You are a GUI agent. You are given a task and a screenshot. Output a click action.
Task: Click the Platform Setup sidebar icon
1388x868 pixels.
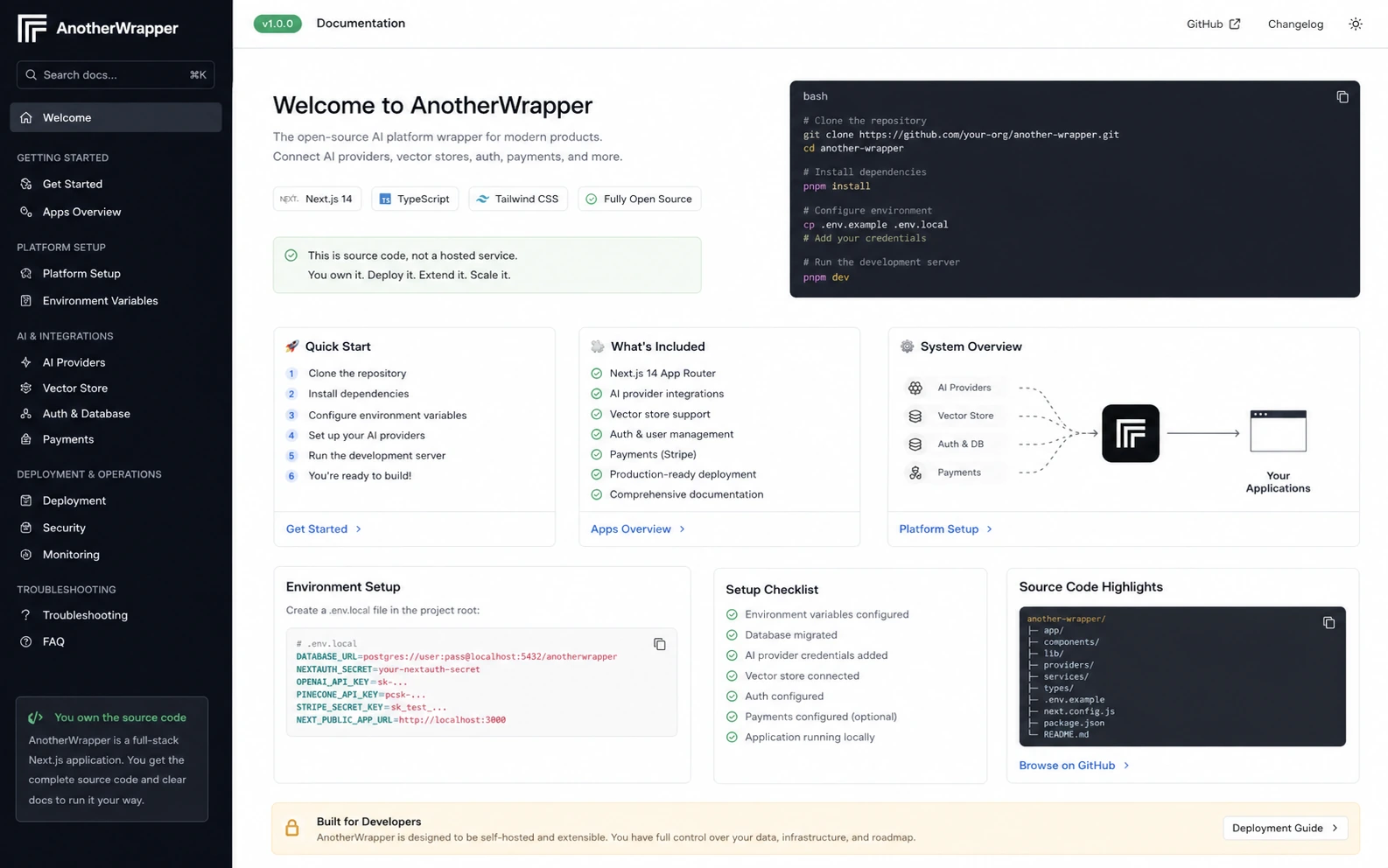tap(26, 273)
